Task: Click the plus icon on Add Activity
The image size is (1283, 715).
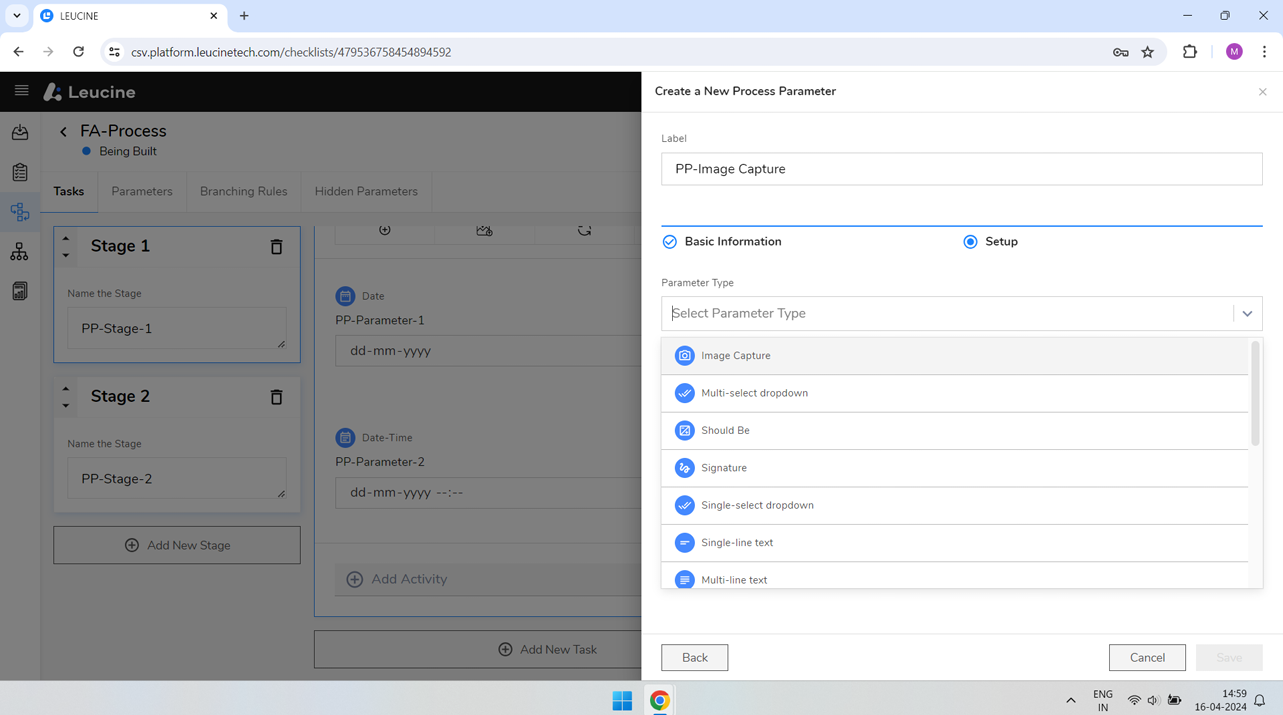Action: (x=354, y=579)
